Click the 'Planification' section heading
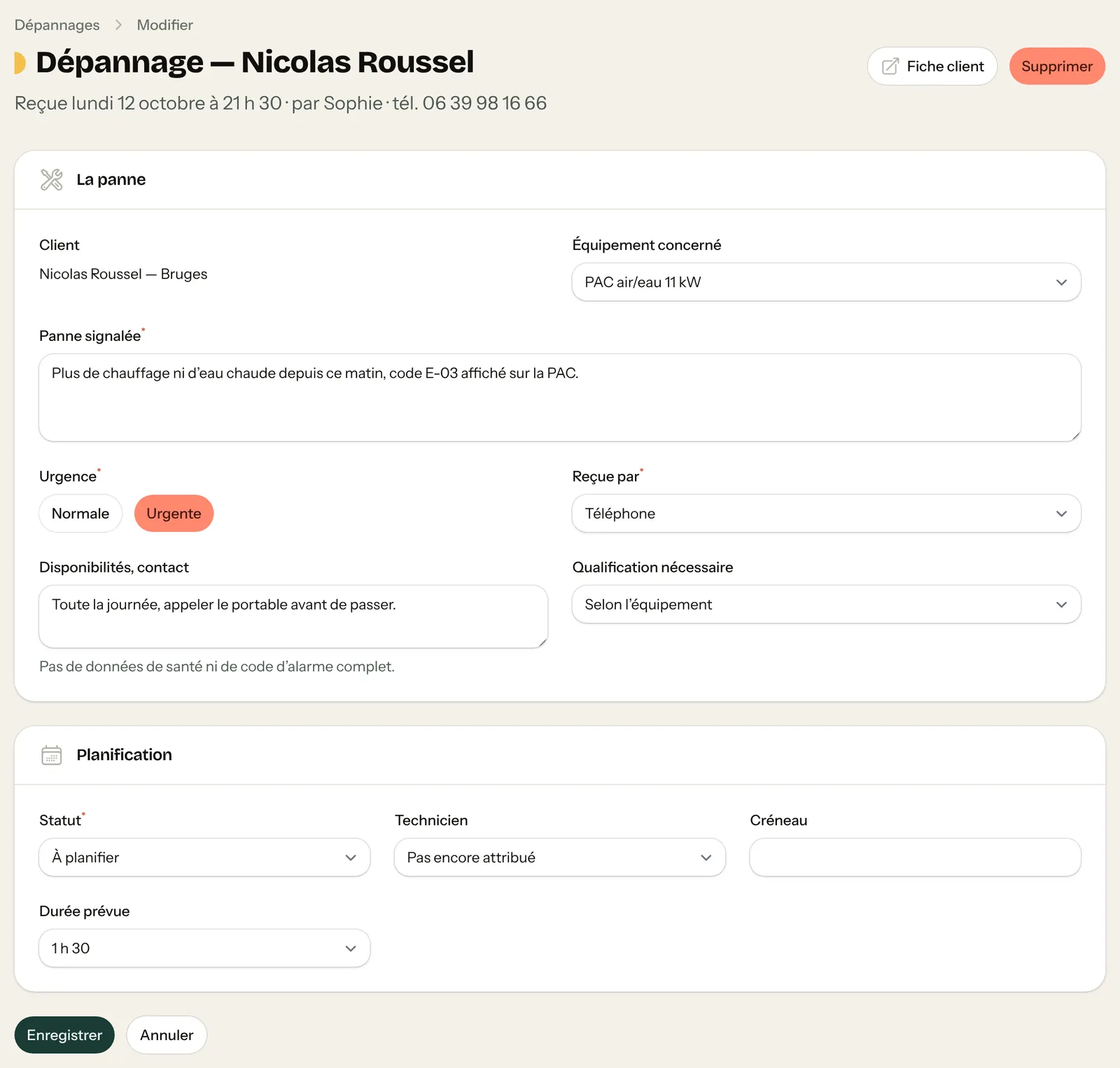This screenshot has width=1120, height=1068. [x=124, y=755]
